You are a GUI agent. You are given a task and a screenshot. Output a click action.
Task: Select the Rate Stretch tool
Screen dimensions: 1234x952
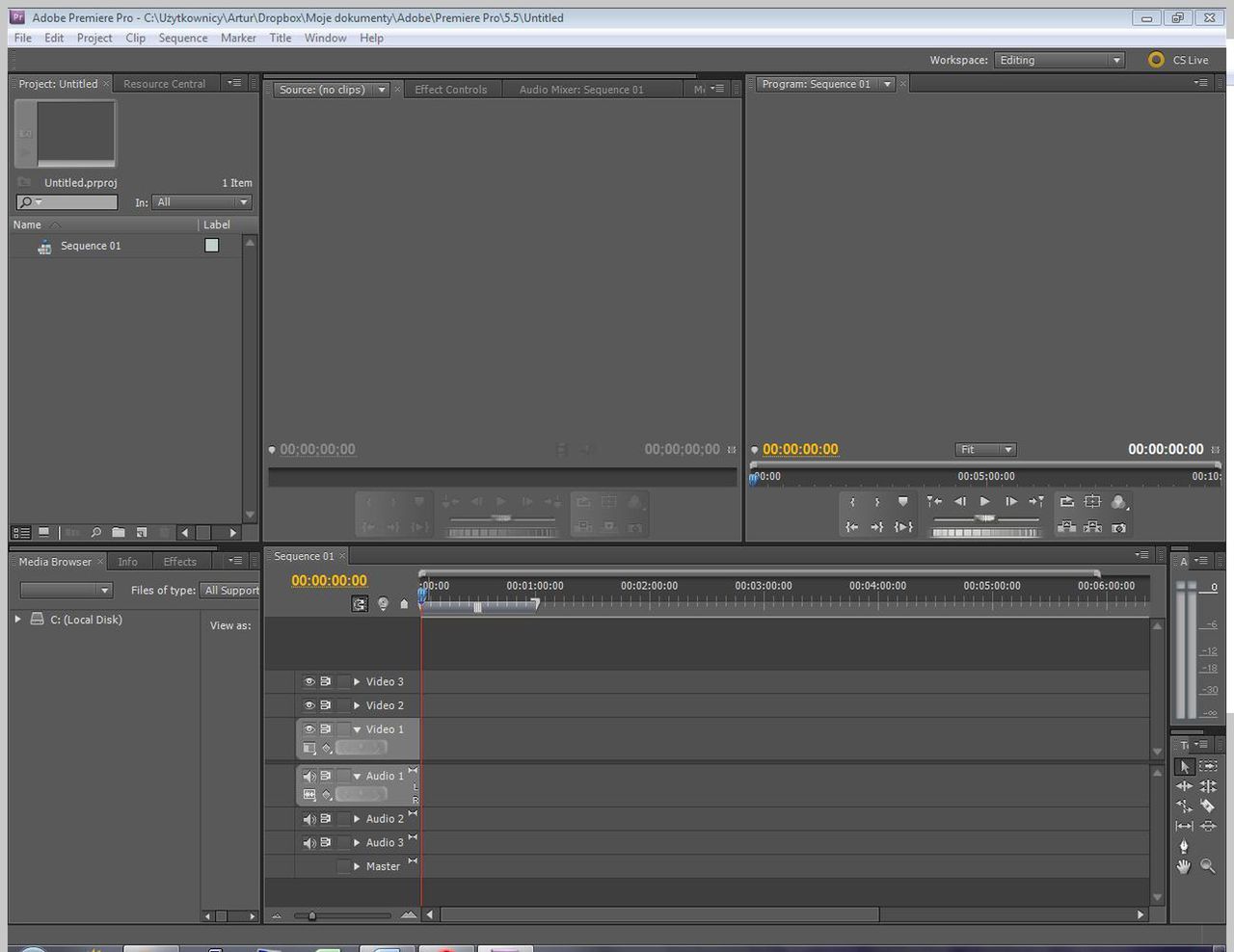(1184, 807)
